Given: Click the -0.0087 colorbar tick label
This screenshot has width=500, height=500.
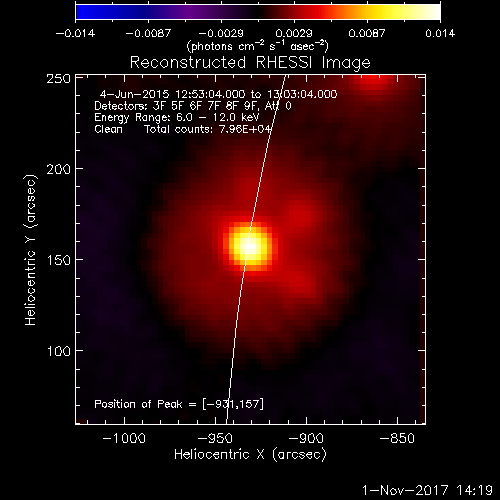Looking at the screenshot, I should coord(148,33).
